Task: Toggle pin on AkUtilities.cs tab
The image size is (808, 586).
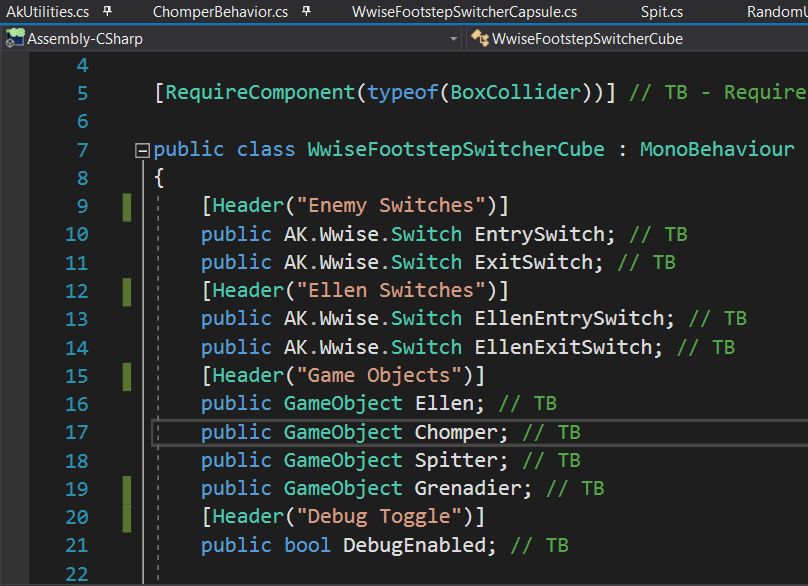Action: [107, 11]
